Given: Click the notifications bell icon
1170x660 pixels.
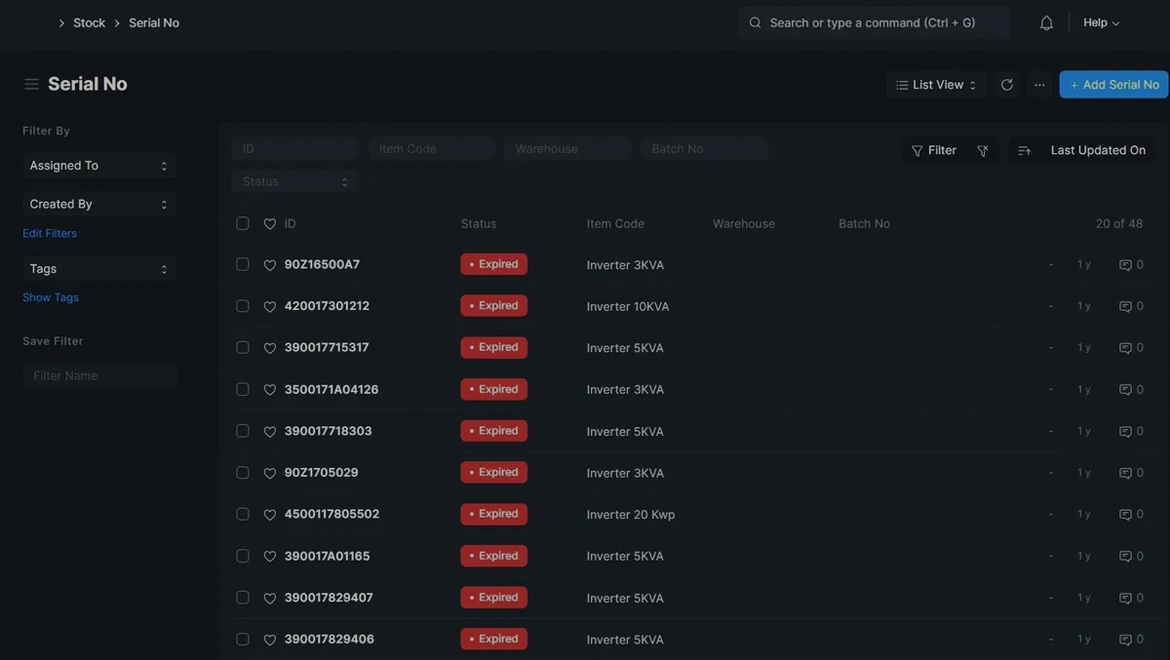Looking at the screenshot, I should tap(1046, 23).
